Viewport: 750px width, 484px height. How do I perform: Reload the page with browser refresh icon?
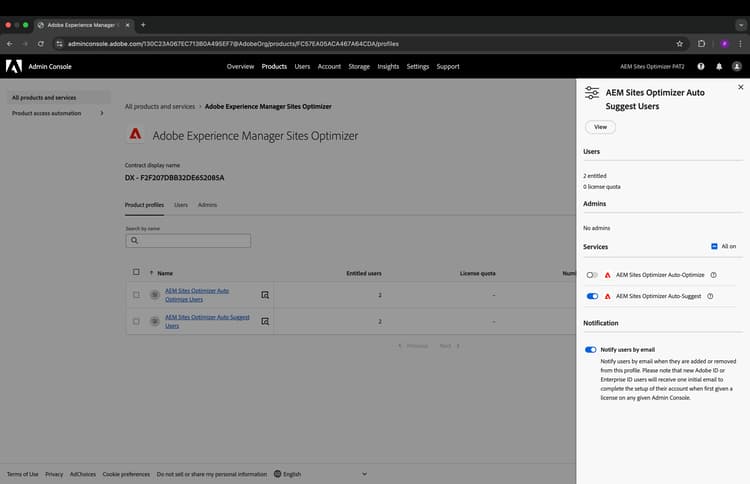point(41,44)
